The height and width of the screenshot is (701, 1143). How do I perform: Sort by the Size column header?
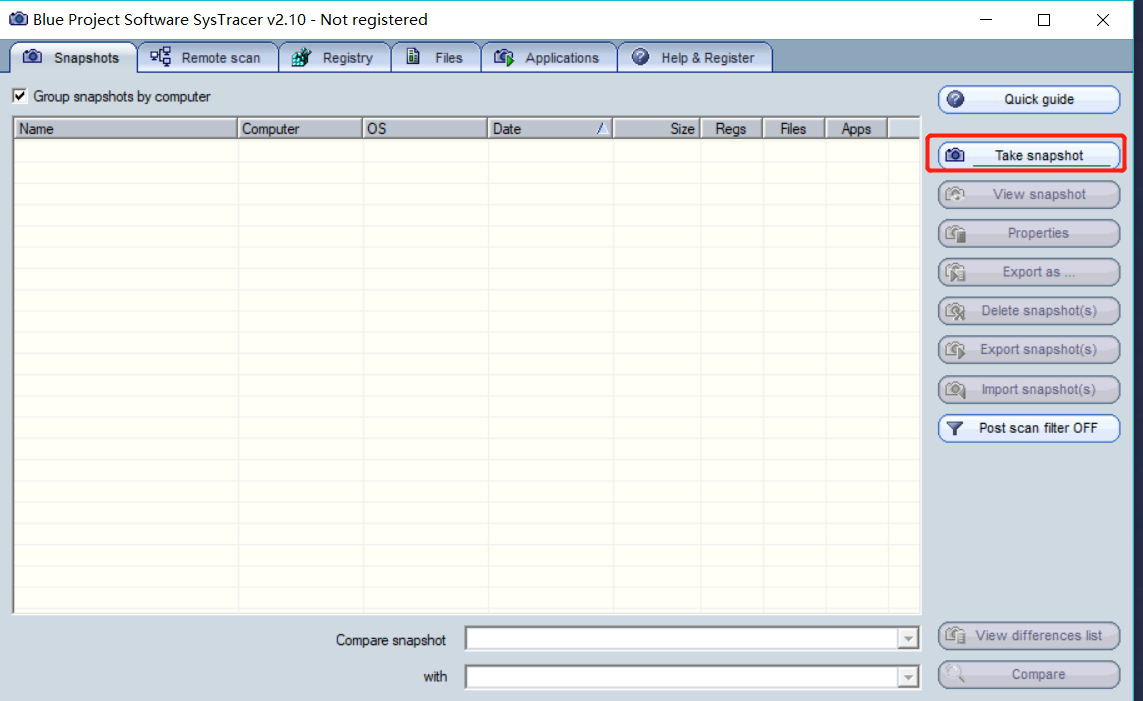[657, 129]
